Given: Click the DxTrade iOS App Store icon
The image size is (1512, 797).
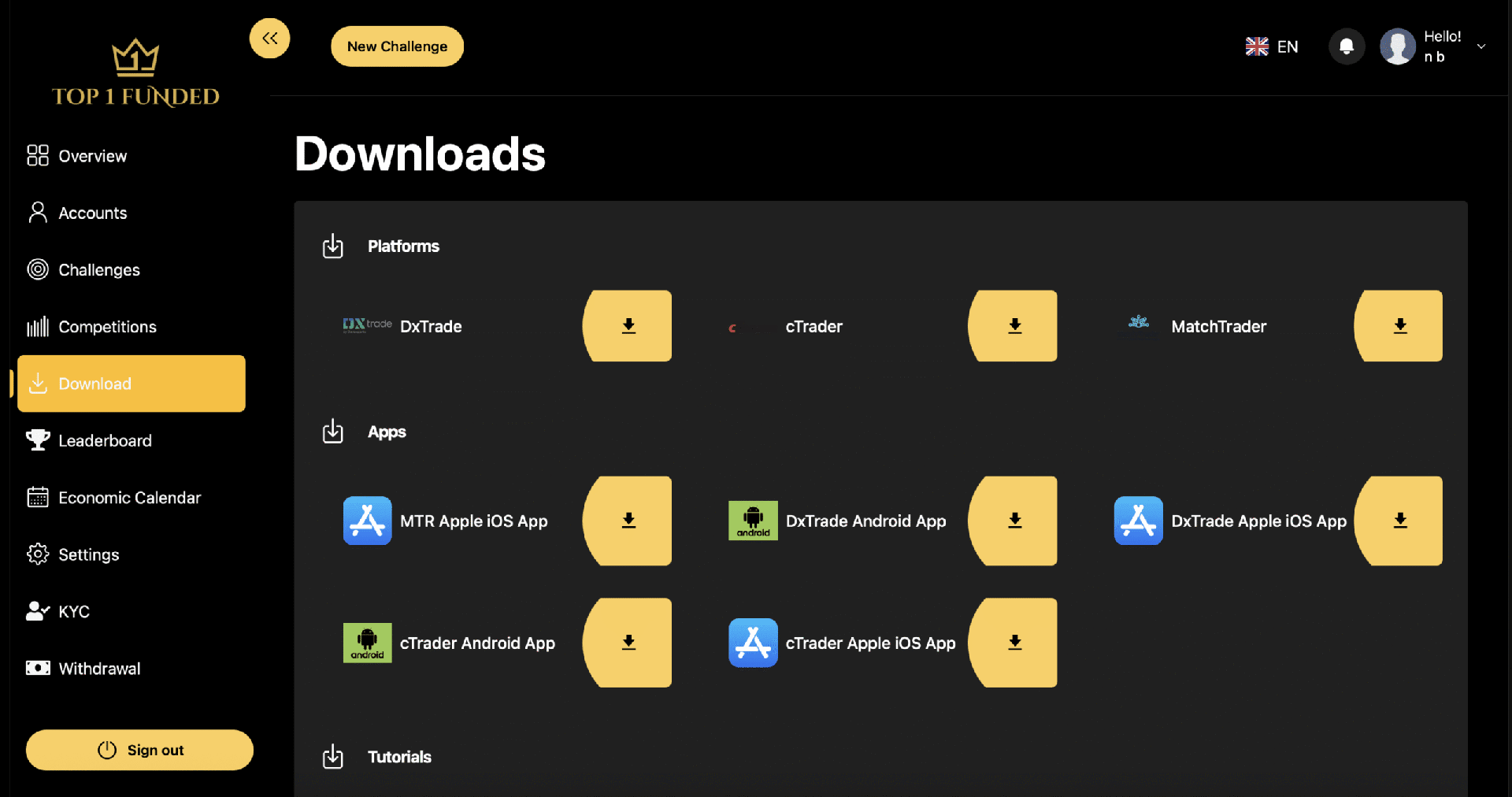Looking at the screenshot, I should coord(1139,521).
